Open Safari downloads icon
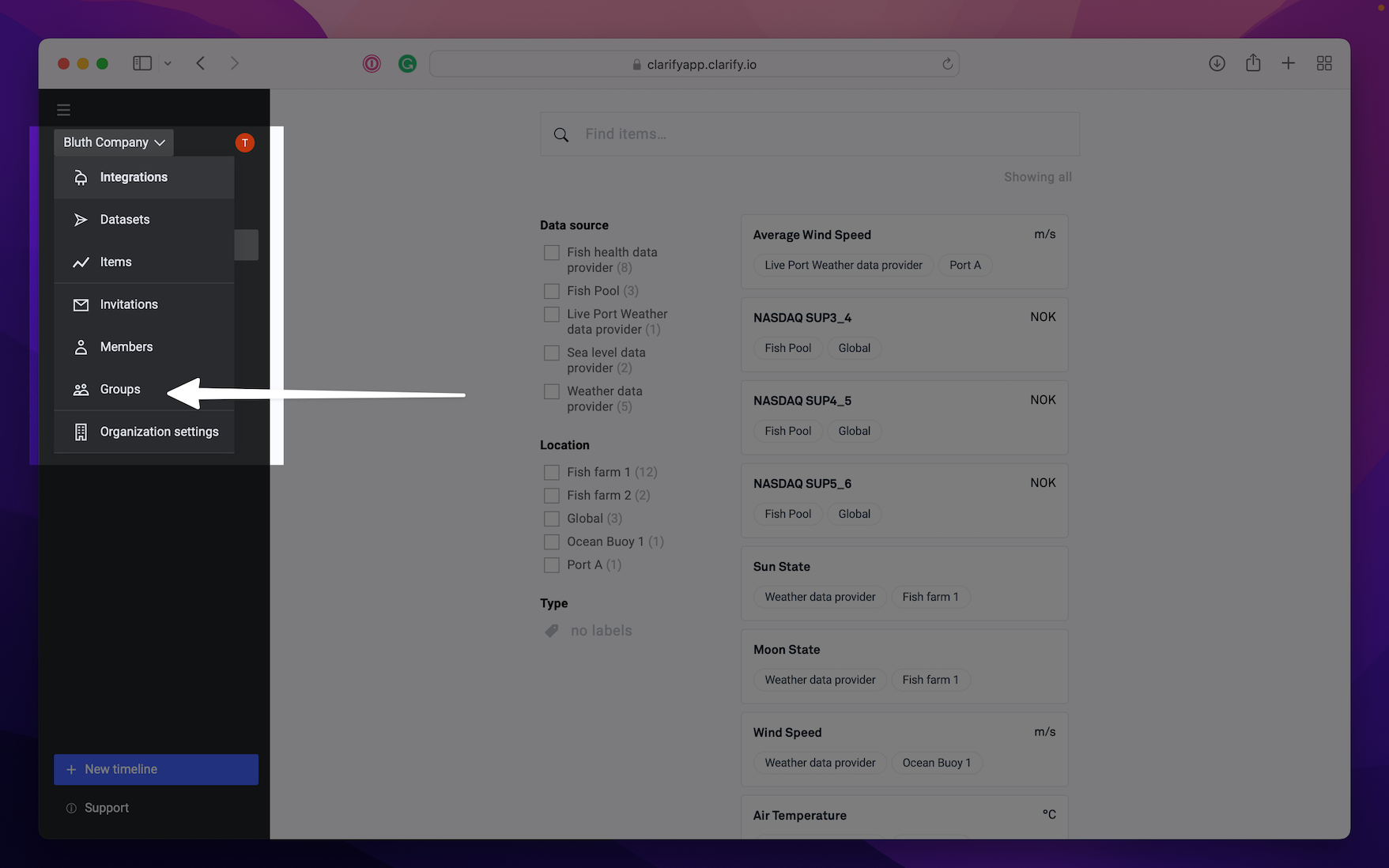This screenshot has width=1389, height=868. (1217, 63)
